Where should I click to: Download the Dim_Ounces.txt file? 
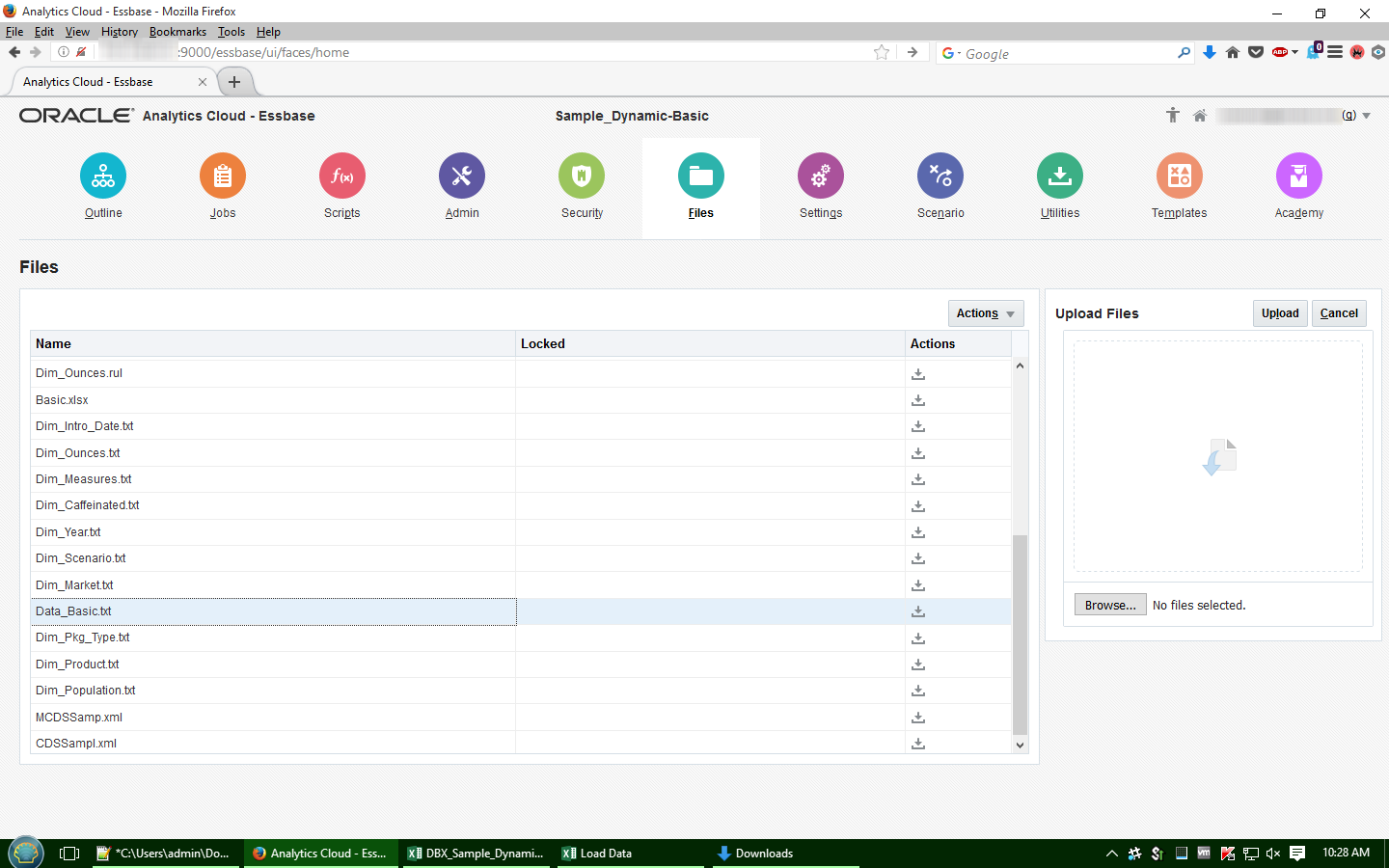[x=918, y=453]
